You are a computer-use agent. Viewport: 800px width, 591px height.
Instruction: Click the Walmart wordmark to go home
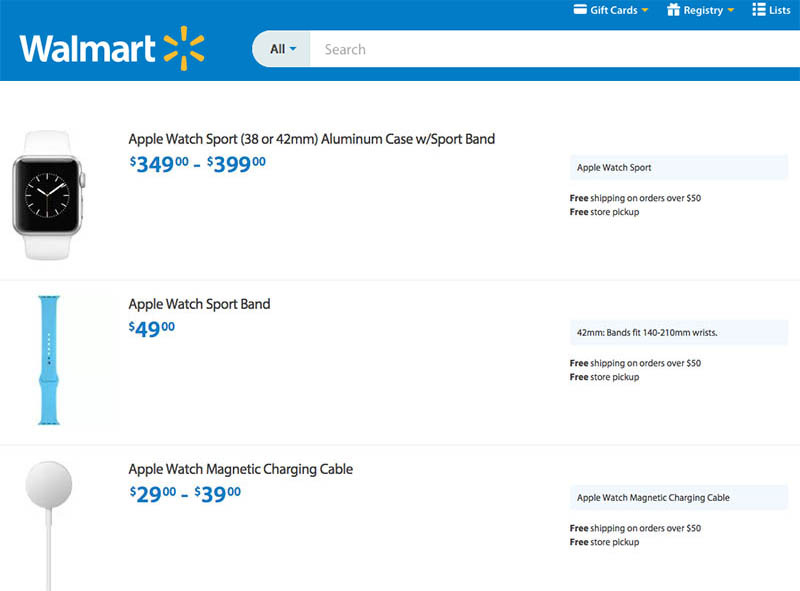(x=88, y=49)
